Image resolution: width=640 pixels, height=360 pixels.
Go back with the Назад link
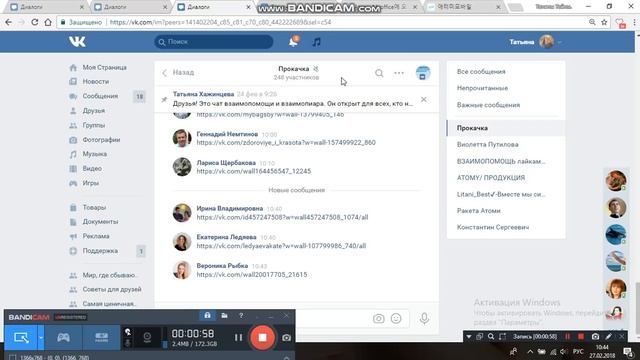tap(178, 73)
